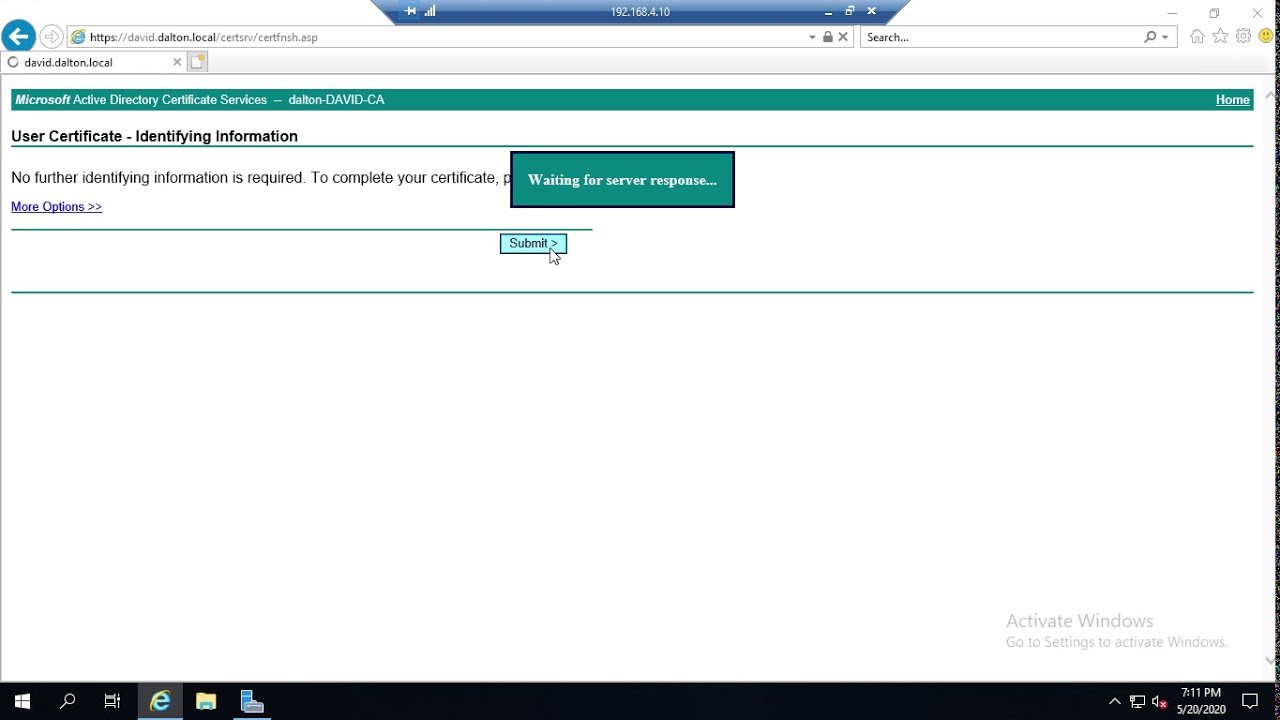Click the security lock icon

coord(828,37)
